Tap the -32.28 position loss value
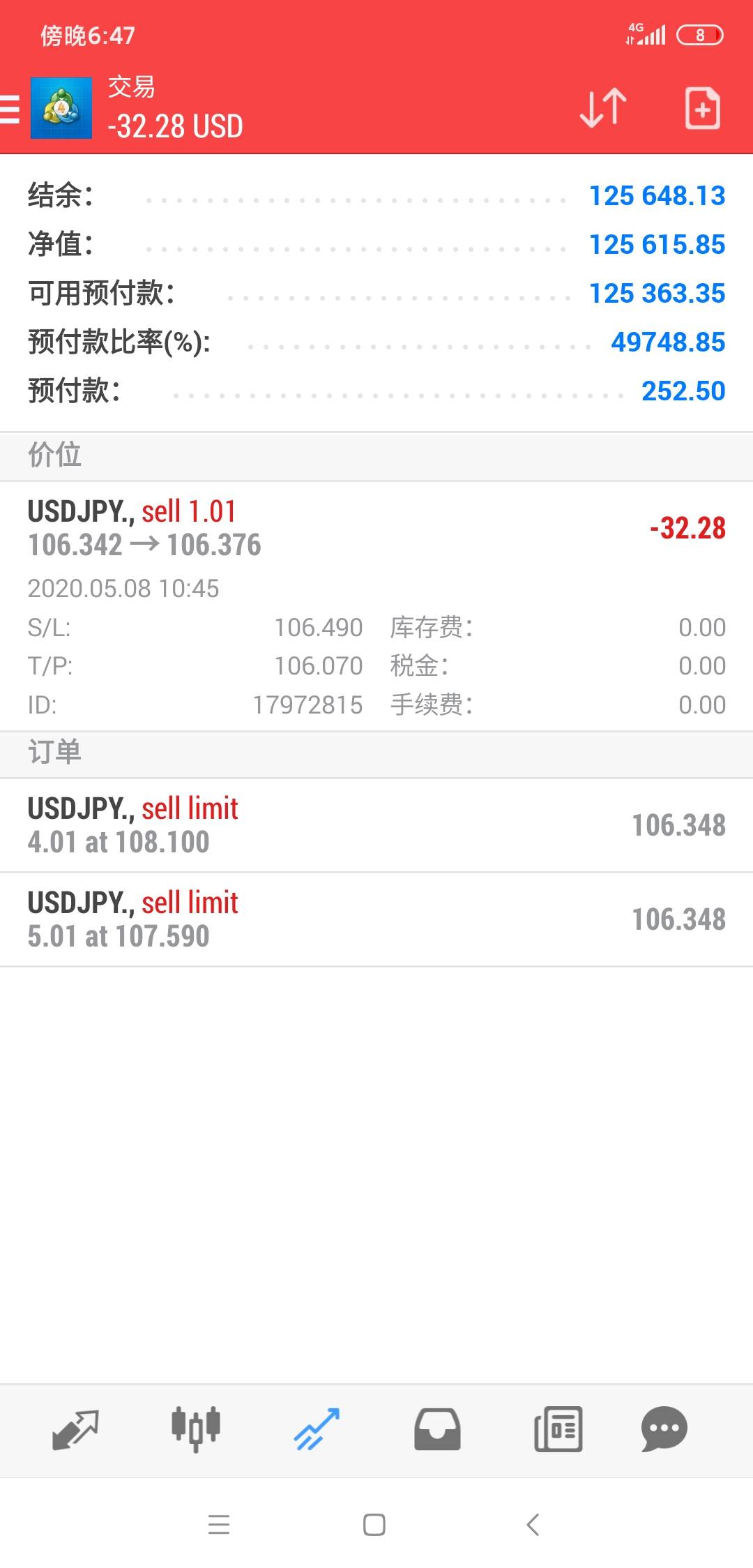753x1568 pixels. click(687, 528)
